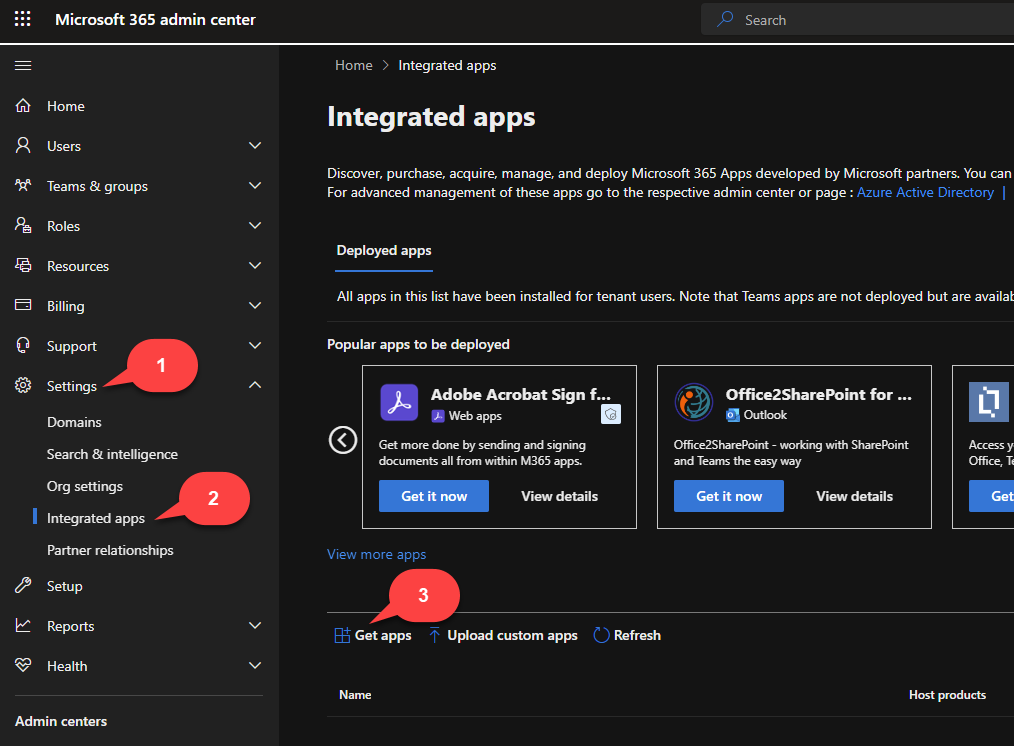Open Org settings in the sidebar

(85, 486)
